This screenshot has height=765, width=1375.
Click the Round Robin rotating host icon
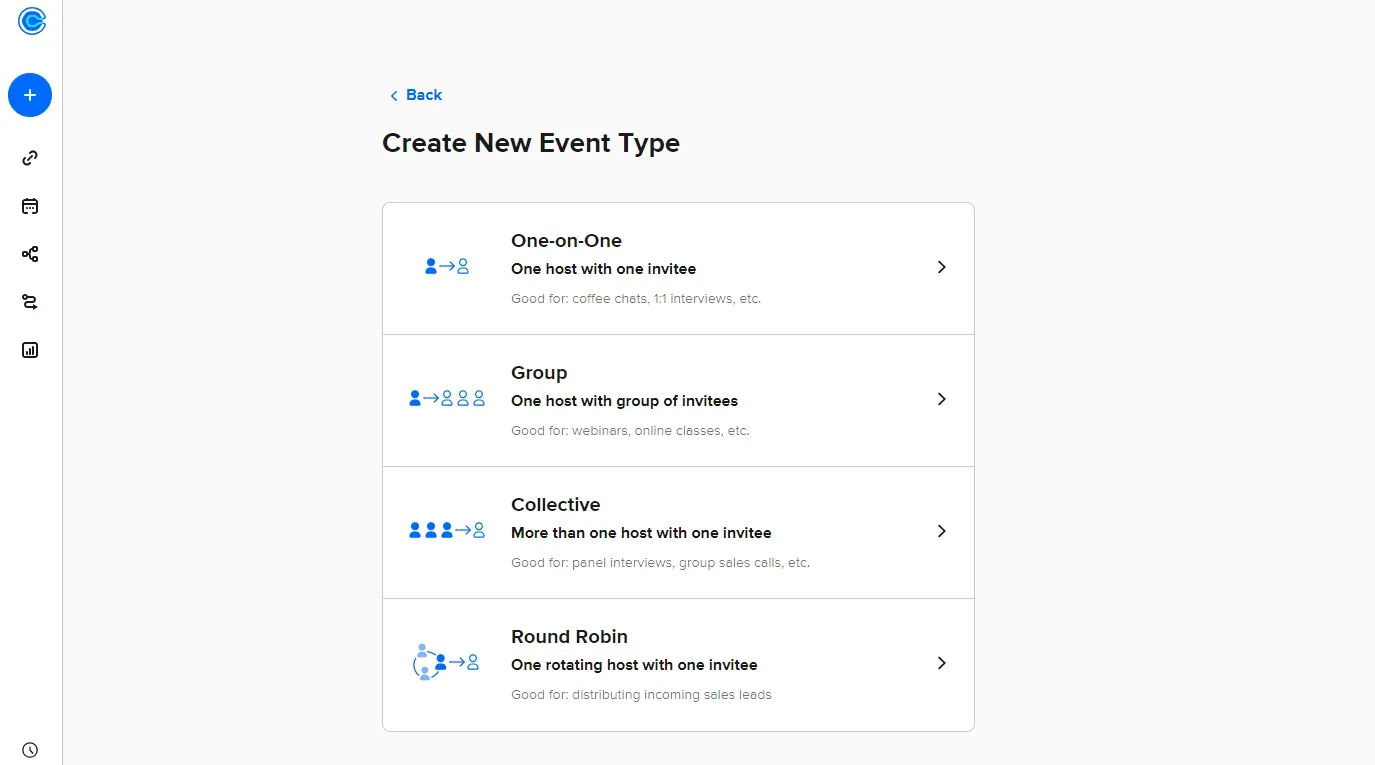(x=446, y=661)
